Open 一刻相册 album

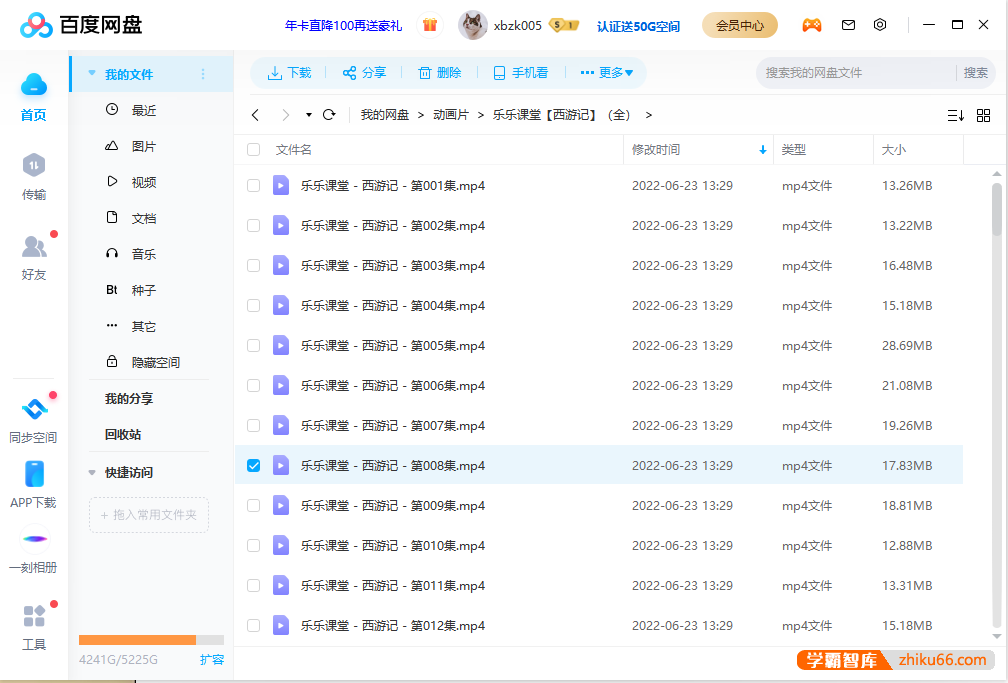pos(33,539)
